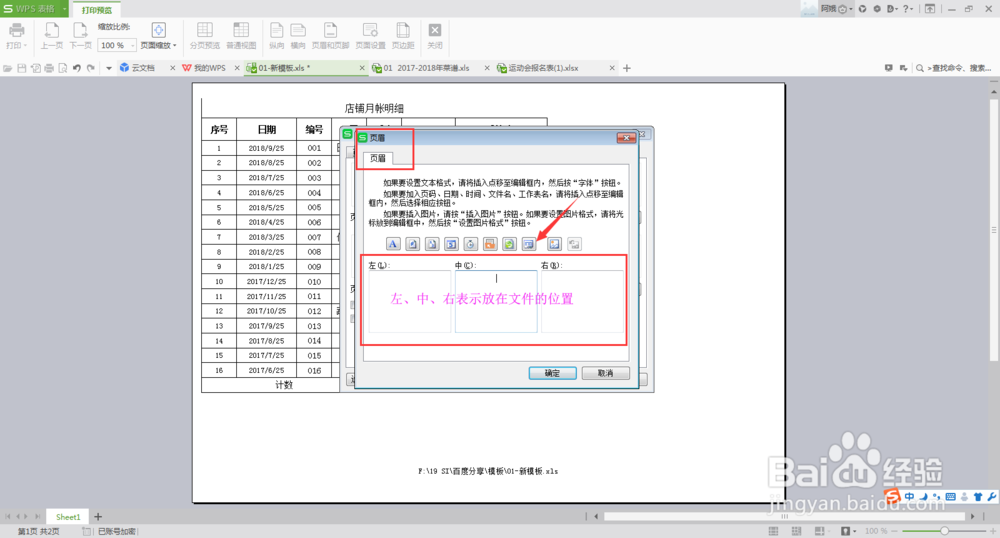Click the Sogou 中 input mode tray icon

click(x=909, y=497)
